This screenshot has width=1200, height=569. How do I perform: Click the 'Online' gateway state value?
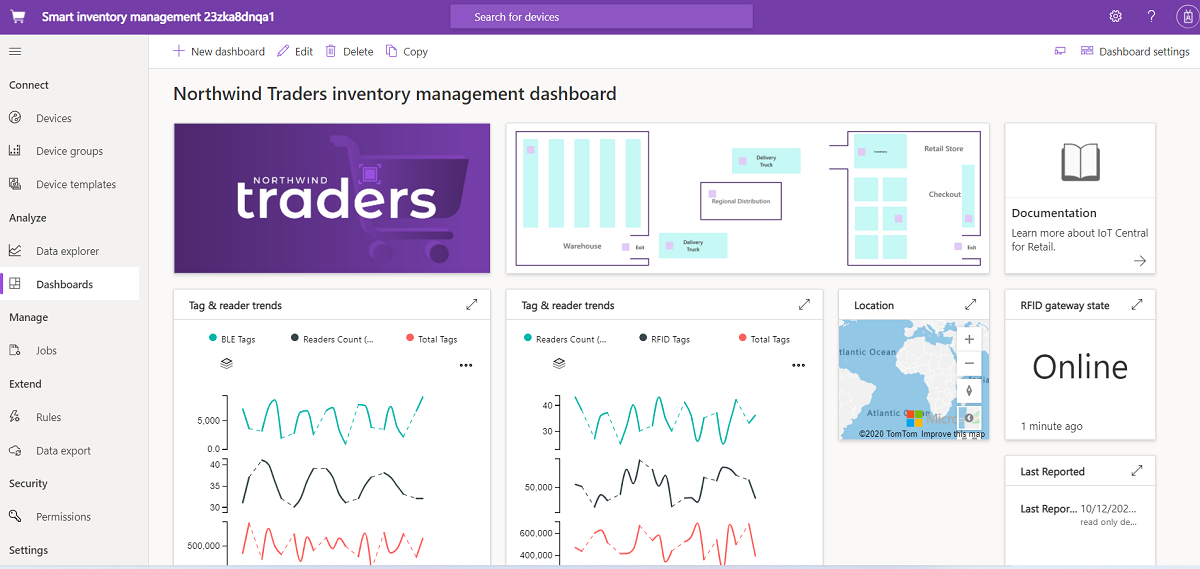click(x=1080, y=367)
